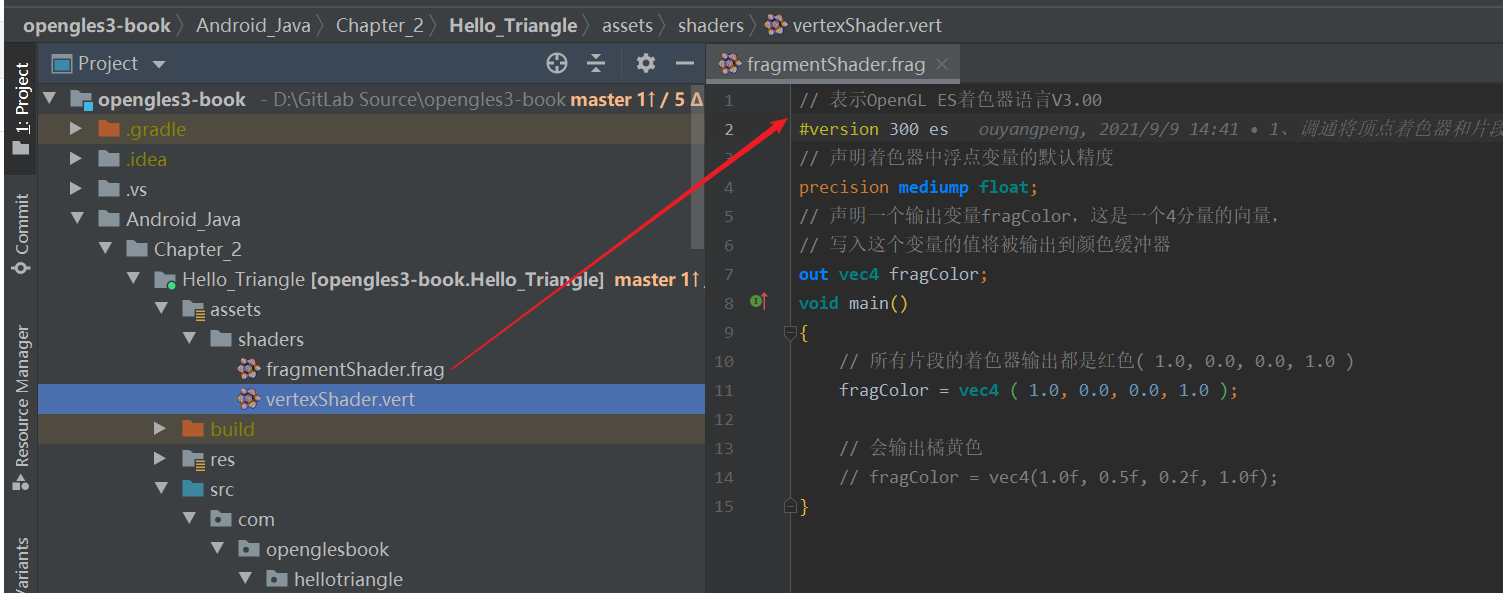Open Project panel settings via gear icon
Screen dimensions: 1503x593
(x=645, y=62)
